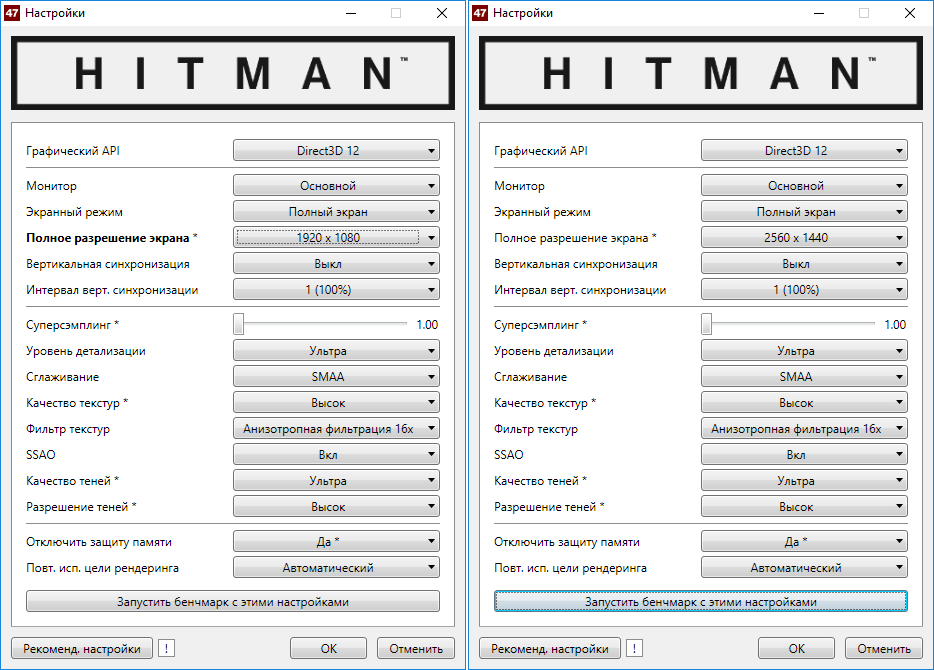Open Сглаживание SMAA dropdown in left window

pyautogui.click(x=337, y=377)
